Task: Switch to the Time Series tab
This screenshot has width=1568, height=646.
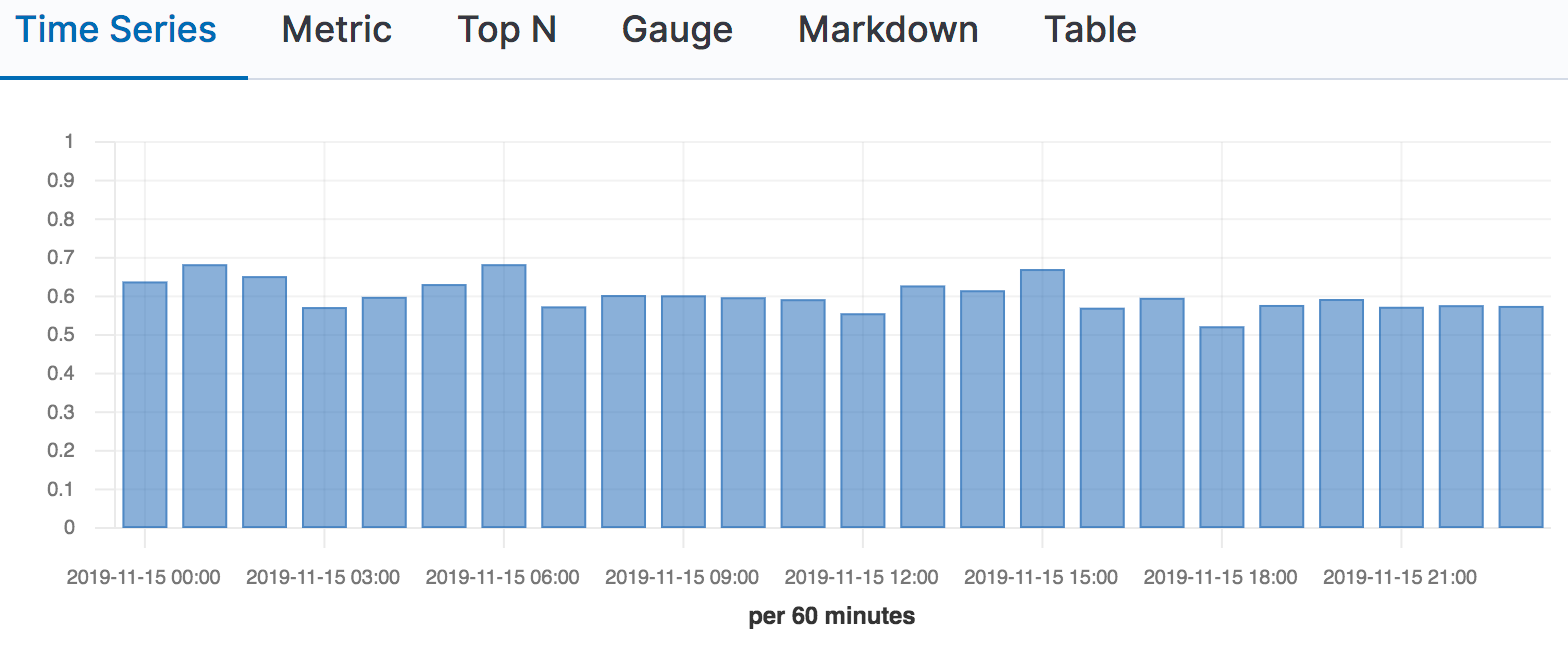Action: [x=116, y=30]
